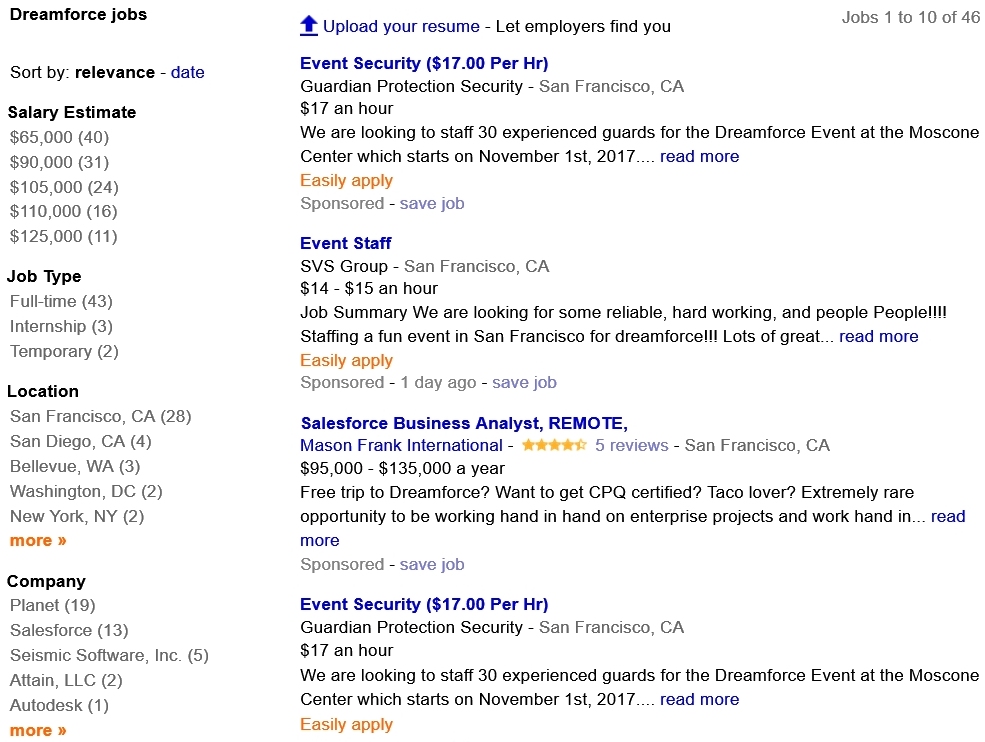Filter by $65,000 salary estimate
Screen dimensions: 985x742
(x=59, y=137)
